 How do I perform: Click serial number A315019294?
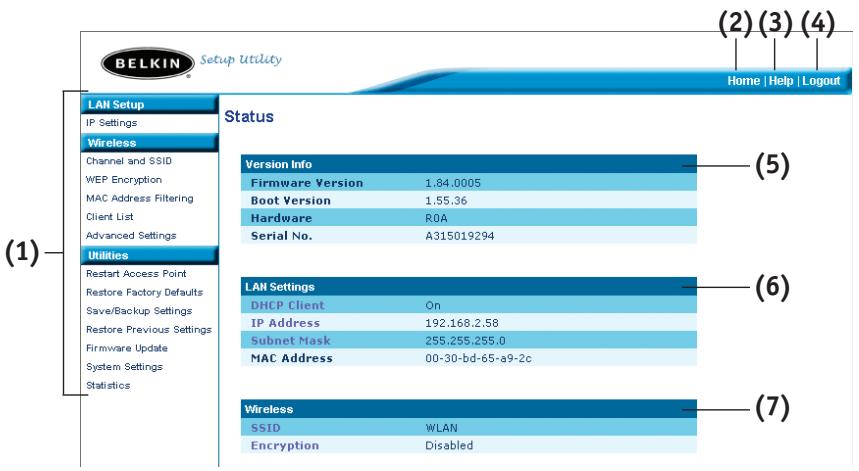click(x=460, y=236)
